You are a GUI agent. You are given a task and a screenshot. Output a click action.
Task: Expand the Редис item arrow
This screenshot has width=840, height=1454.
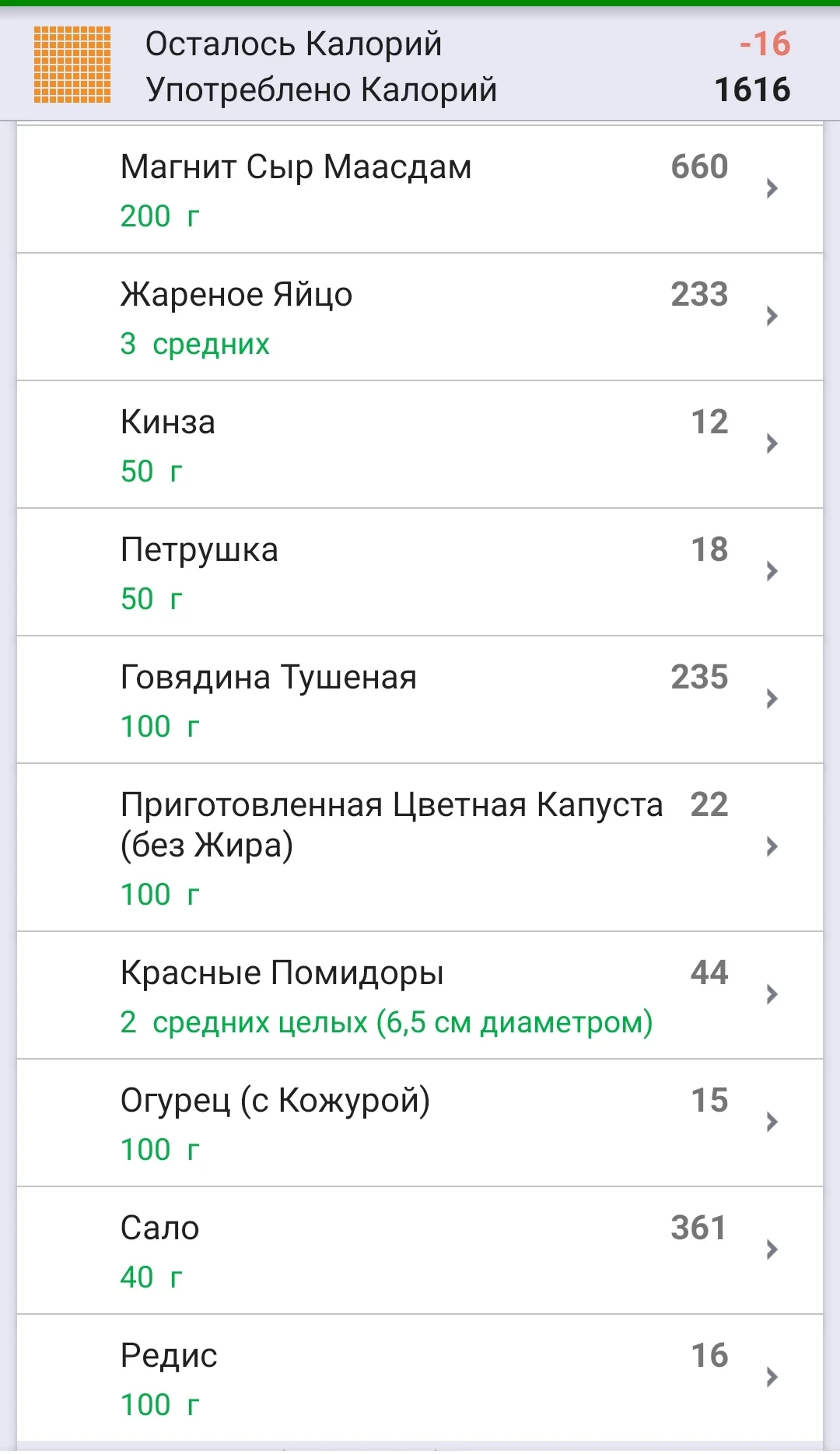tap(772, 1377)
